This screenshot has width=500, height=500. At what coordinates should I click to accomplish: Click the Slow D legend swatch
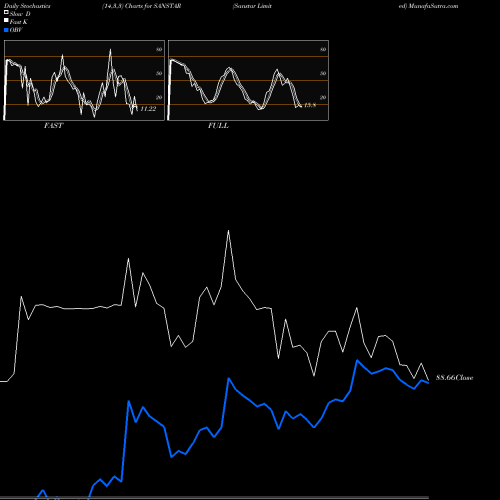tap(6, 12)
